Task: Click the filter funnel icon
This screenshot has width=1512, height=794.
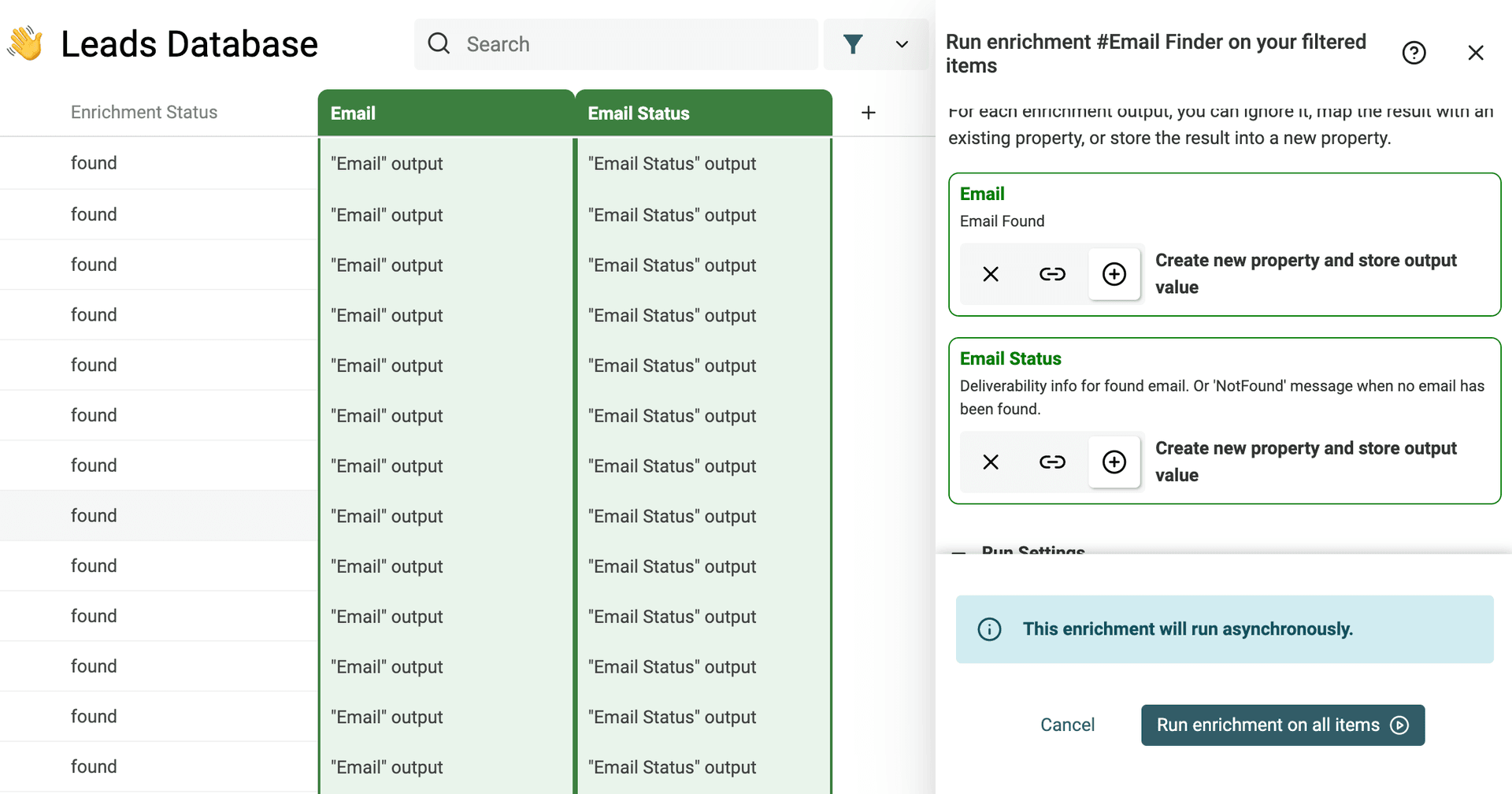Action: coord(852,44)
